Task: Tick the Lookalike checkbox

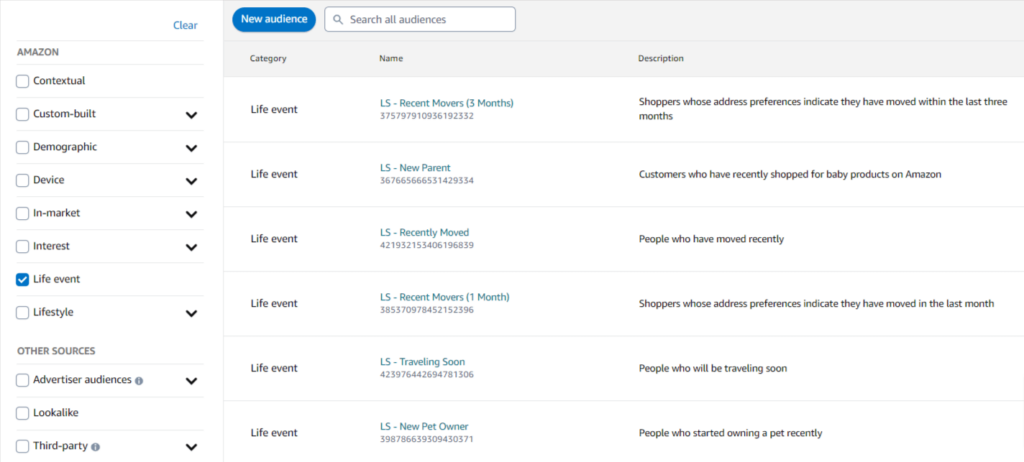Action: click(x=23, y=413)
